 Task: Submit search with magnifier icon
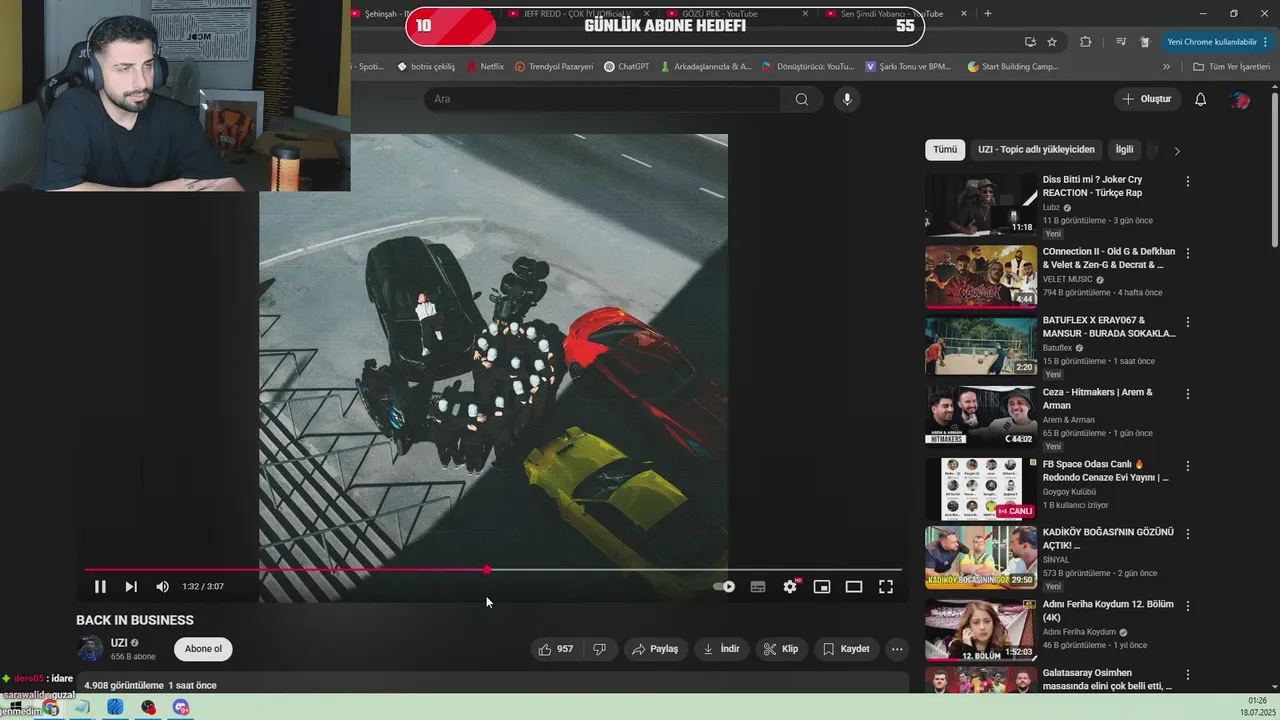[802, 99]
